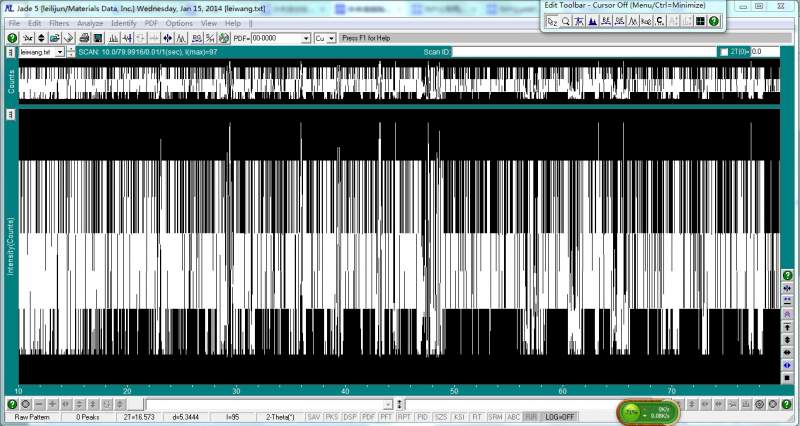Click the C tool in Edit Toolbar

pyautogui.click(x=660, y=21)
